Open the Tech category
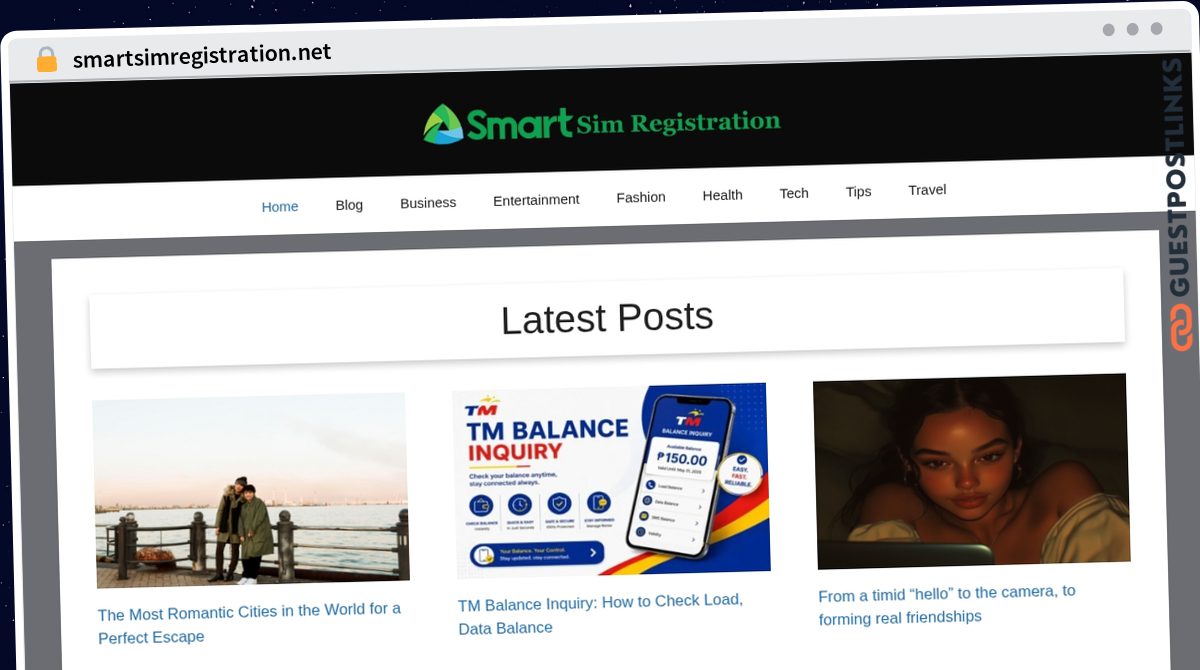This screenshot has width=1200, height=670. click(x=794, y=193)
